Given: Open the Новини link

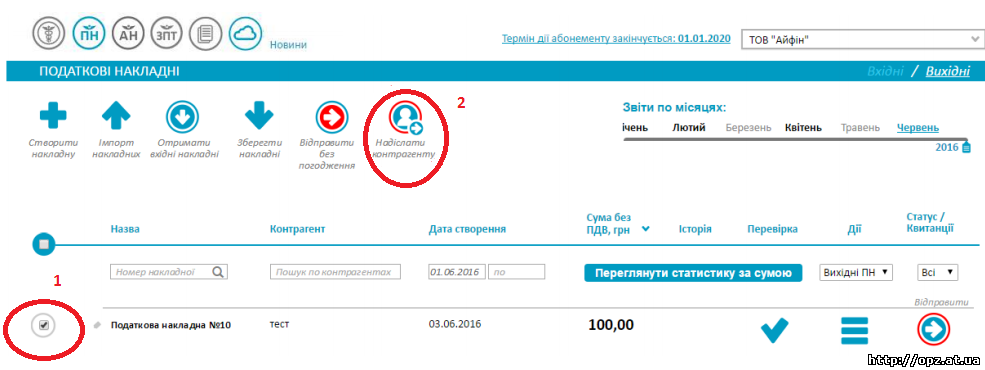Looking at the screenshot, I should [x=288, y=45].
